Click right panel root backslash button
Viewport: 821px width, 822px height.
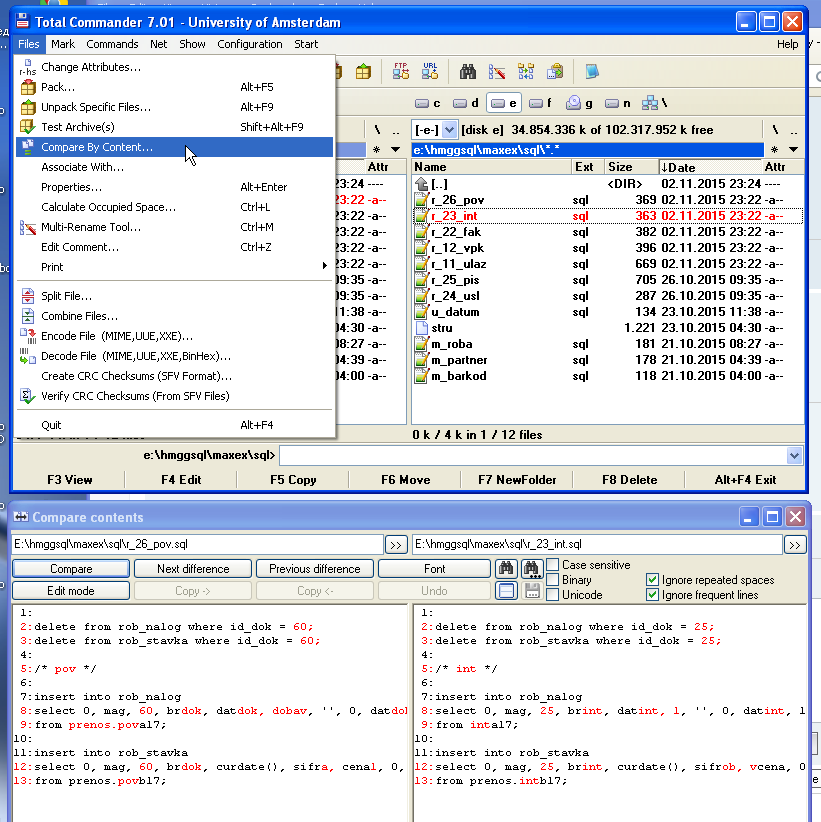[x=775, y=129]
